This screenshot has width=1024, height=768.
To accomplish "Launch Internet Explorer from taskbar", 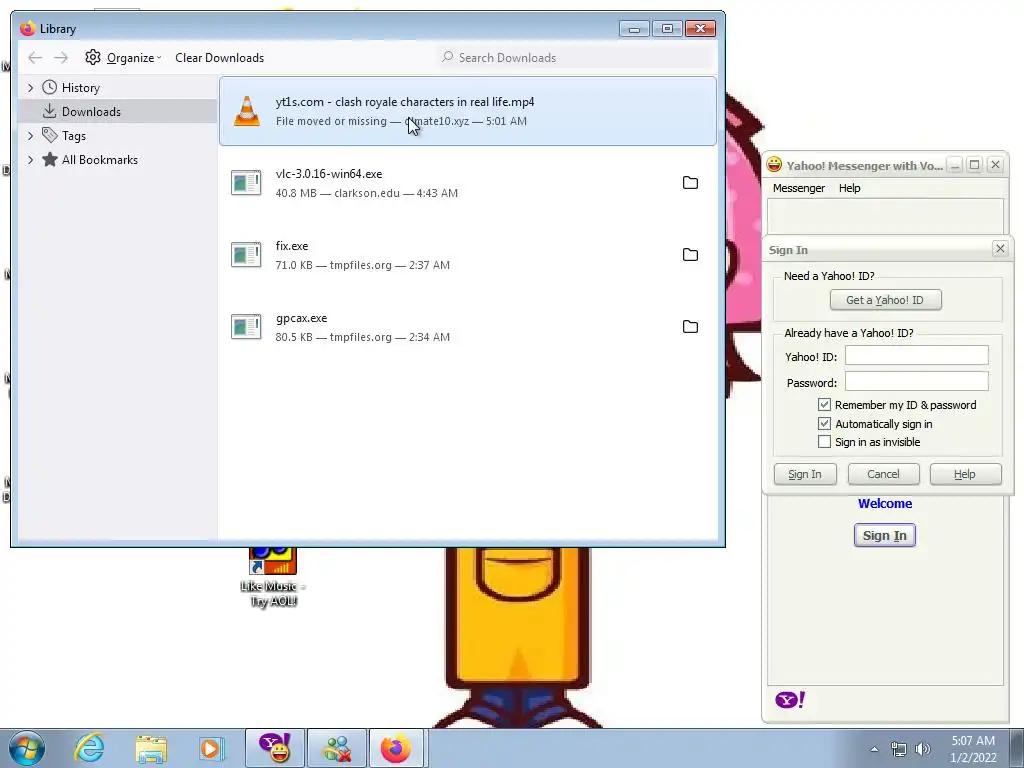I will pyautogui.click(x=89, y=748).
